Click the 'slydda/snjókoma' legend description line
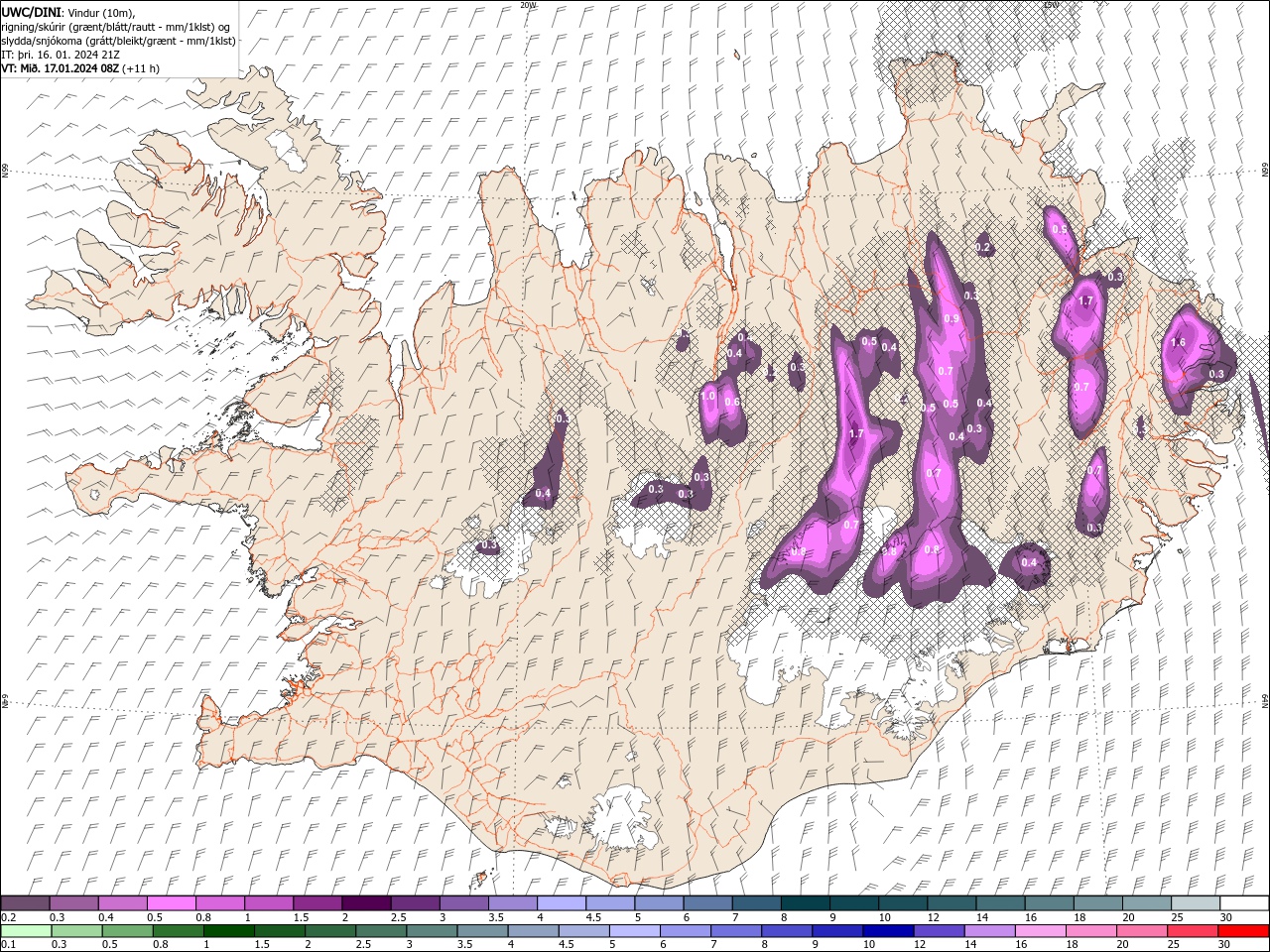The width and height of the screenshot is (1270, 952). click(x=119, y=41)
